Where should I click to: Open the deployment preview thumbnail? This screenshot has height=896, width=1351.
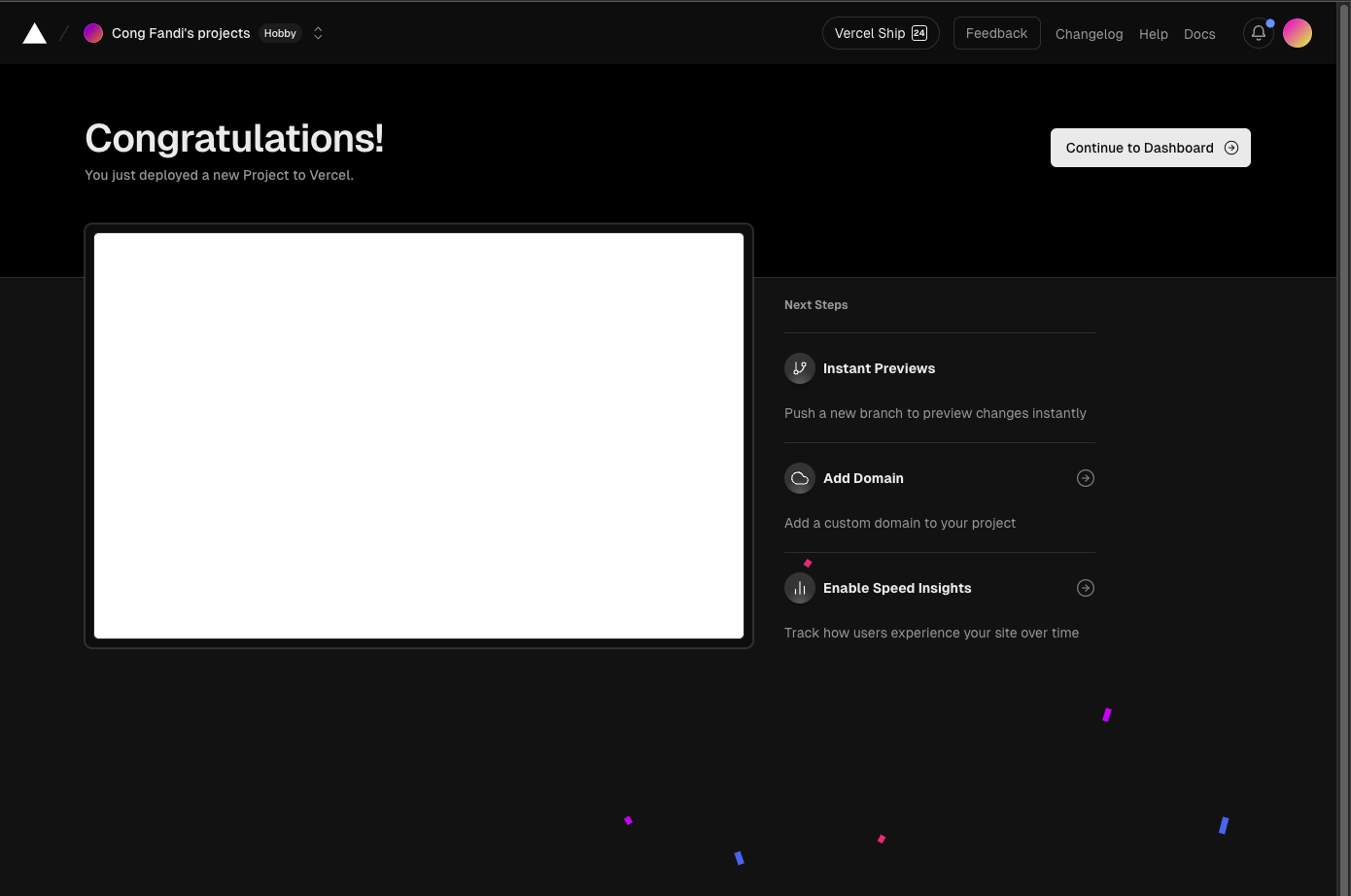(x=419, y=435)
